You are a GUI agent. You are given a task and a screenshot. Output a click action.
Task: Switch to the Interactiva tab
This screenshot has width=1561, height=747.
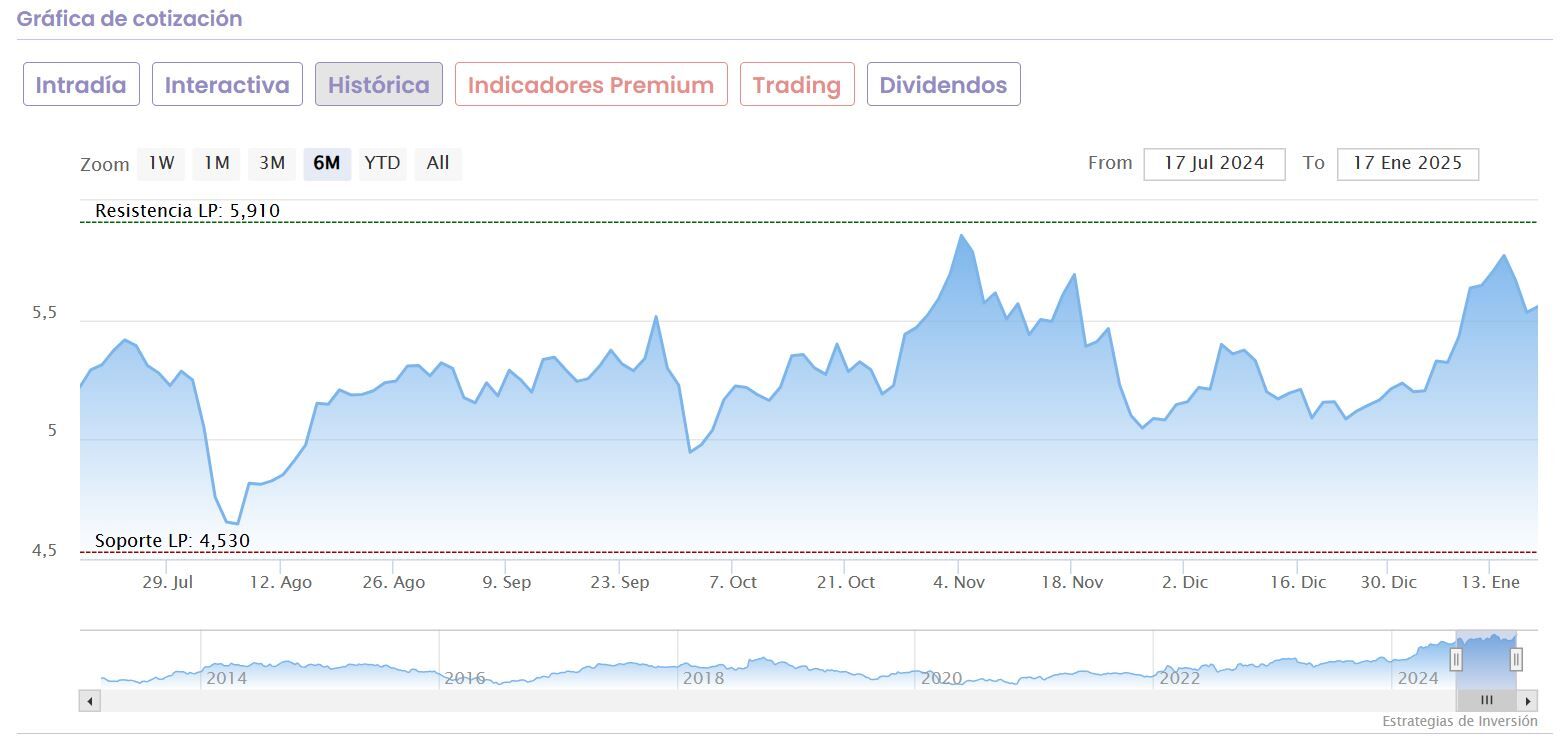tap(227, 84)
